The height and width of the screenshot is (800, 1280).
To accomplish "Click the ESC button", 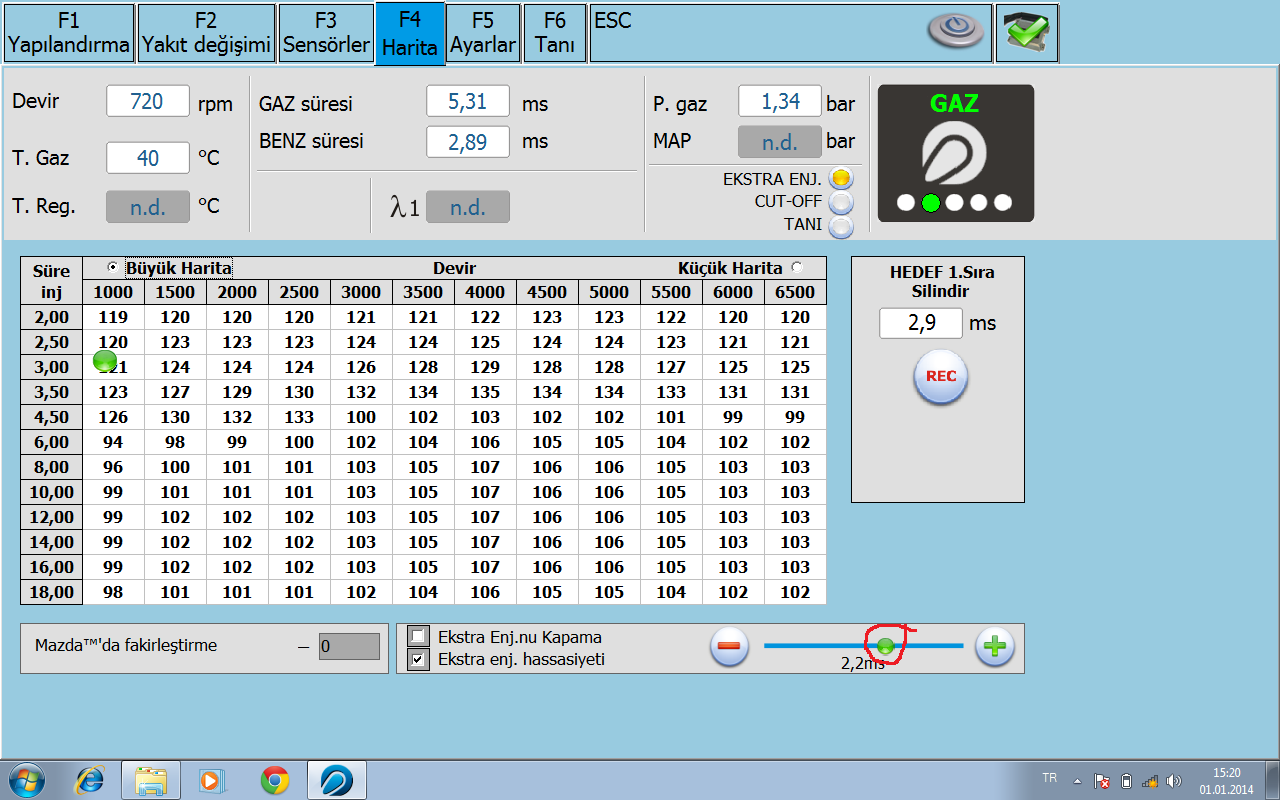I will 612,20.
